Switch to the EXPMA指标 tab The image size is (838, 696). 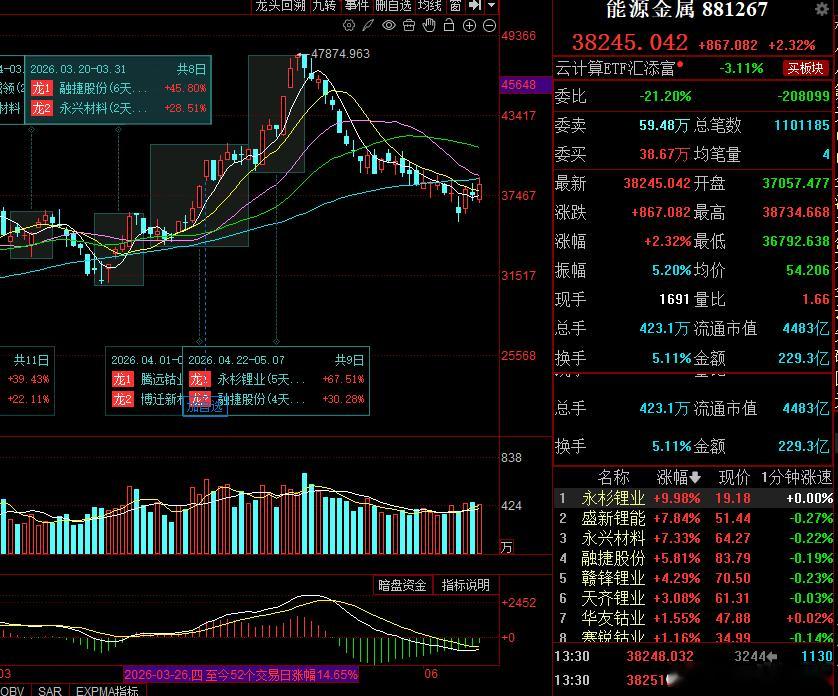click(x=107, y=691)
